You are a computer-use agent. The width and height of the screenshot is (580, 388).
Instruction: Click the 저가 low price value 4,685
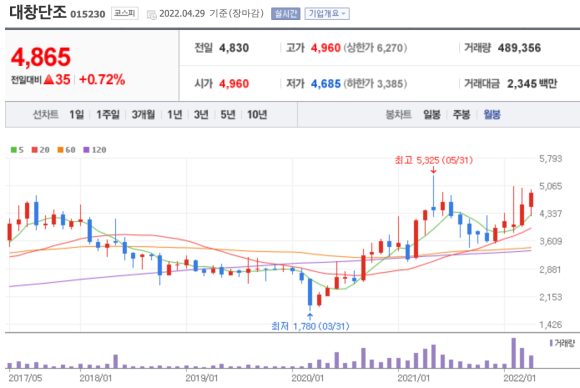tap(326, 84)
